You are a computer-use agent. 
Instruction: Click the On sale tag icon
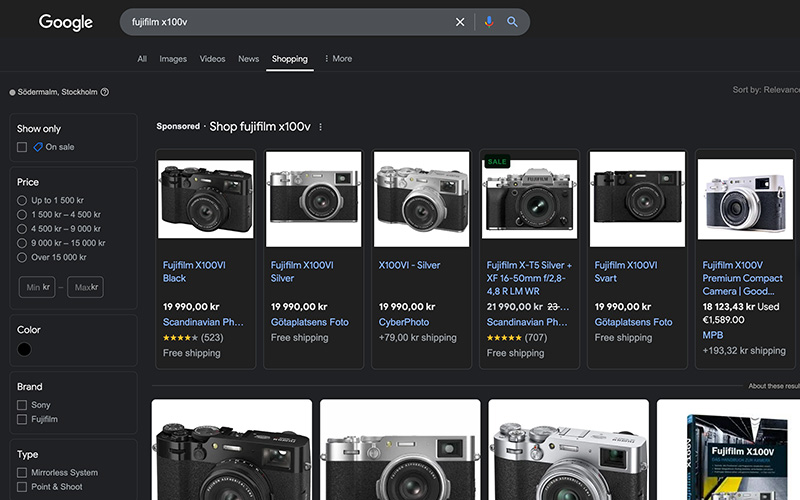(38, 147)
